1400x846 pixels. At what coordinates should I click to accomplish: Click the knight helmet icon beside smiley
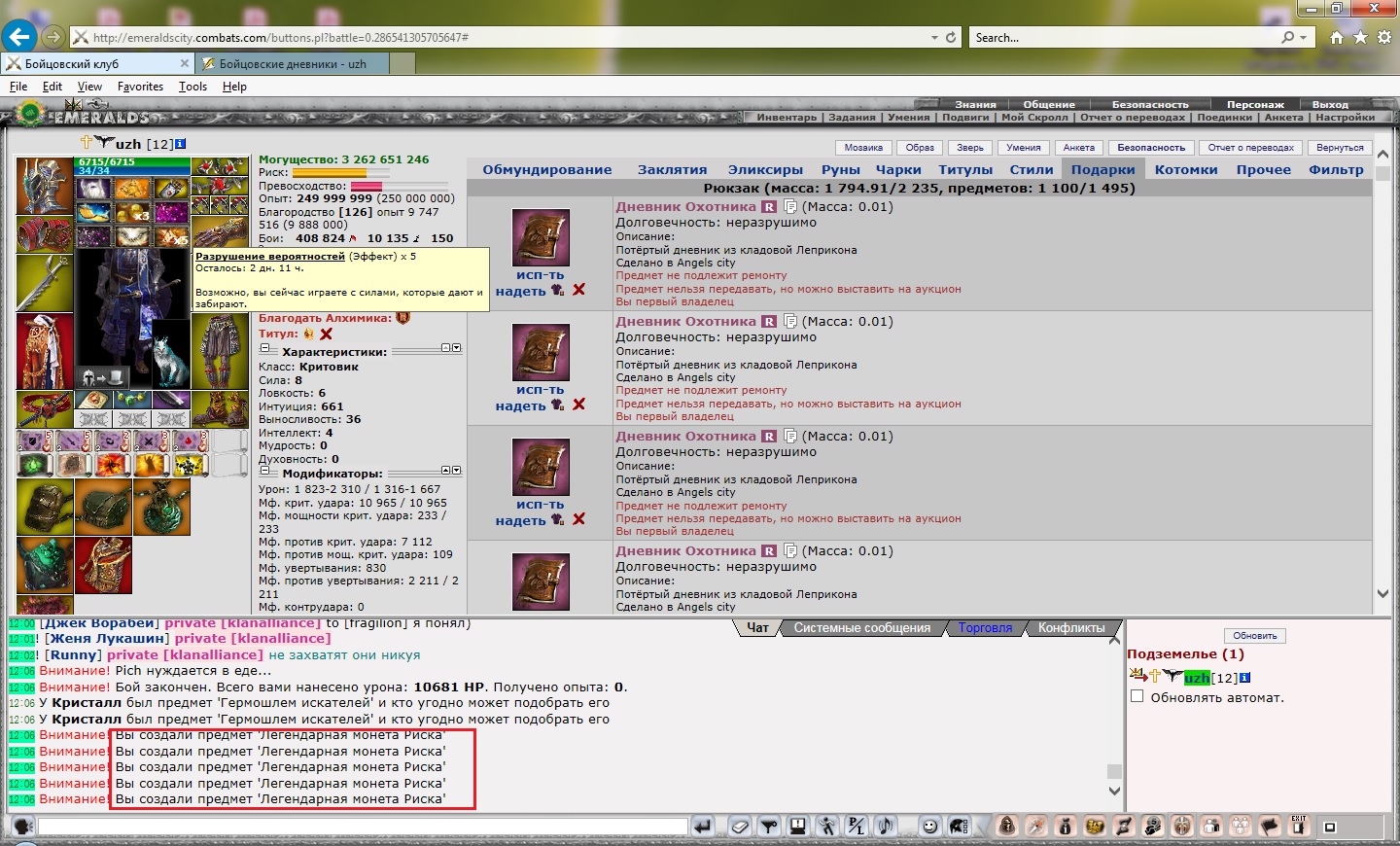pyautogui.click(x=959, y=827)
